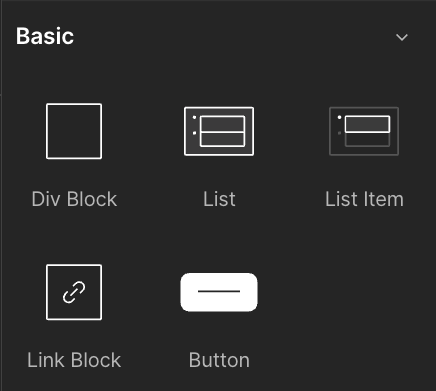Viewport: 436px width, 391px height.
Task: Click the chain-link glyph inside Link Block
Action: [74, 292]
